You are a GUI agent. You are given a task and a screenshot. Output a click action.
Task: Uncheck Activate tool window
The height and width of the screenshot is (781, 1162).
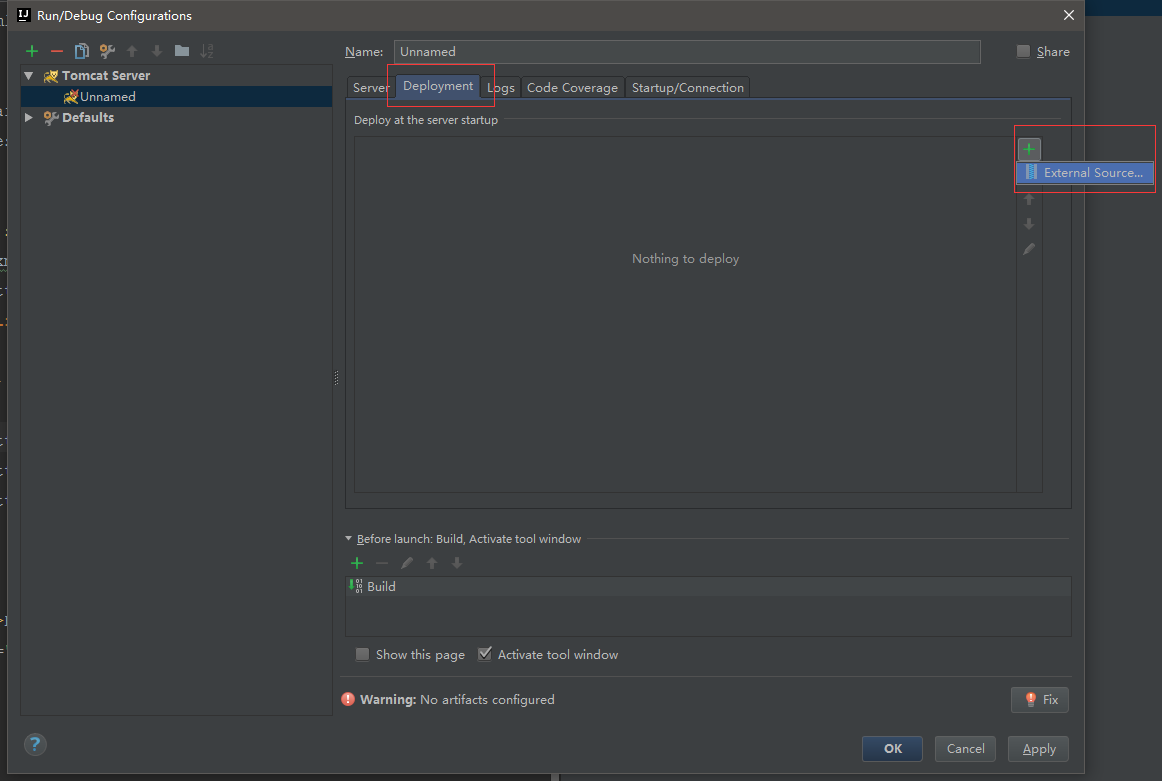[x=485, y=654]
